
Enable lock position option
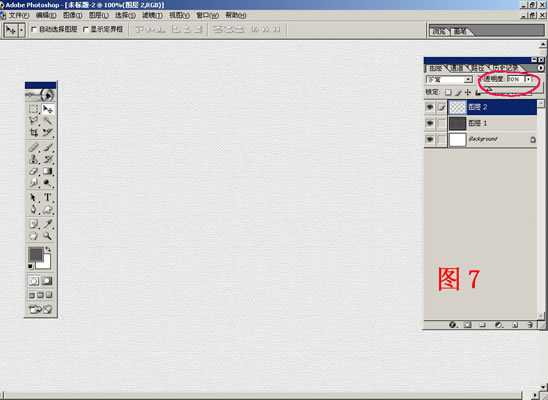coord(468,92)
